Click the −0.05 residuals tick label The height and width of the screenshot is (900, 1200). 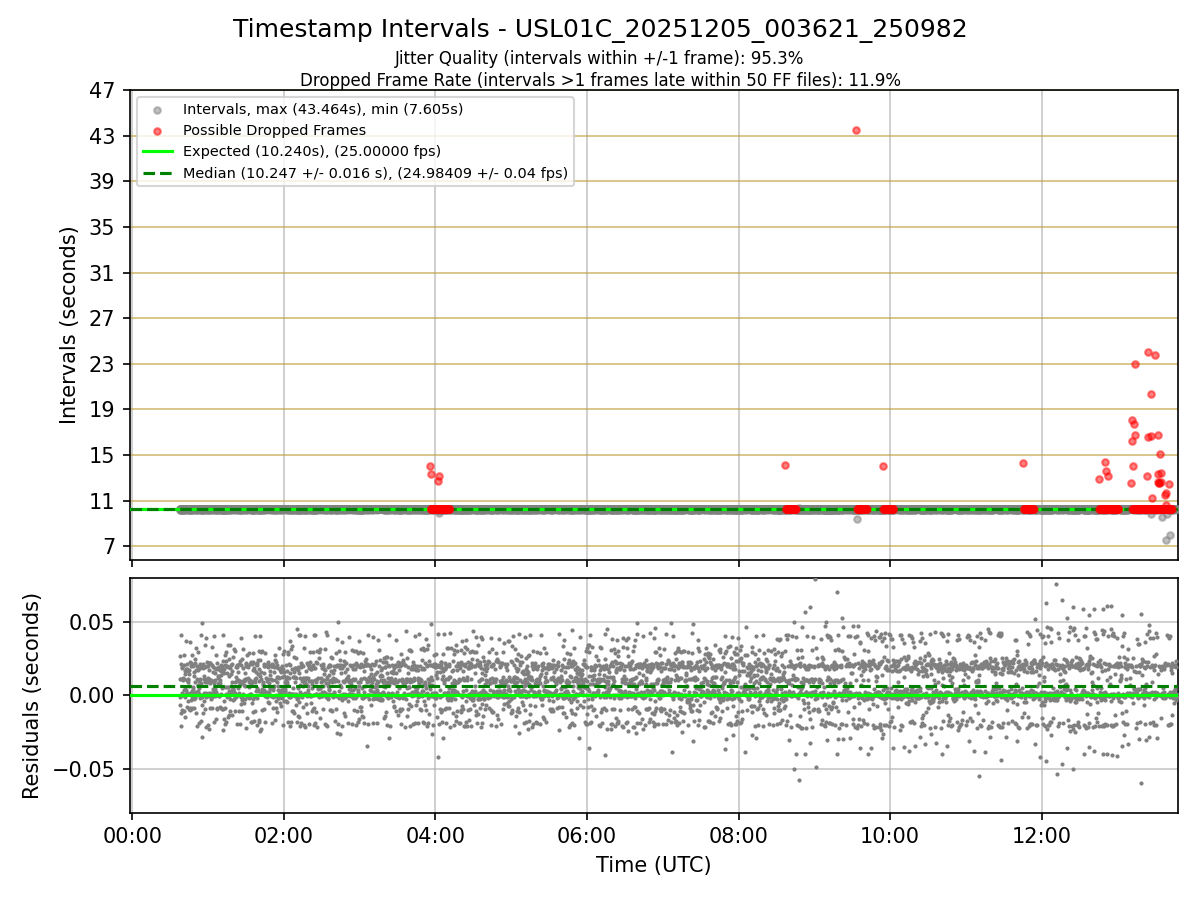(x=89, y=770)
